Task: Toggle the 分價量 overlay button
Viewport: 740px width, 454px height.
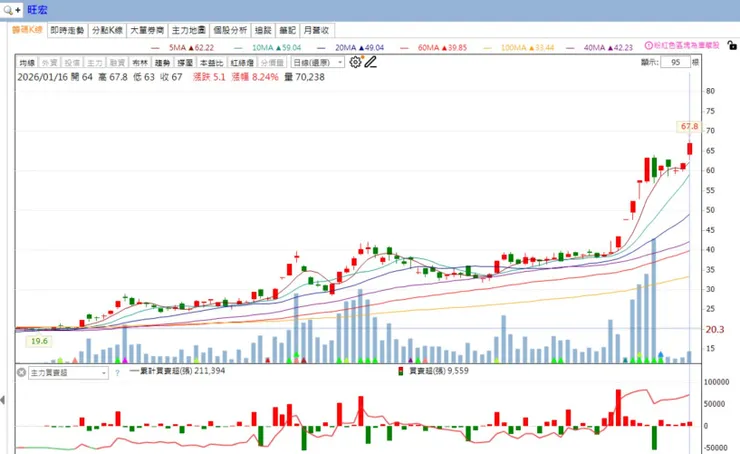Action: coord(272,62)
